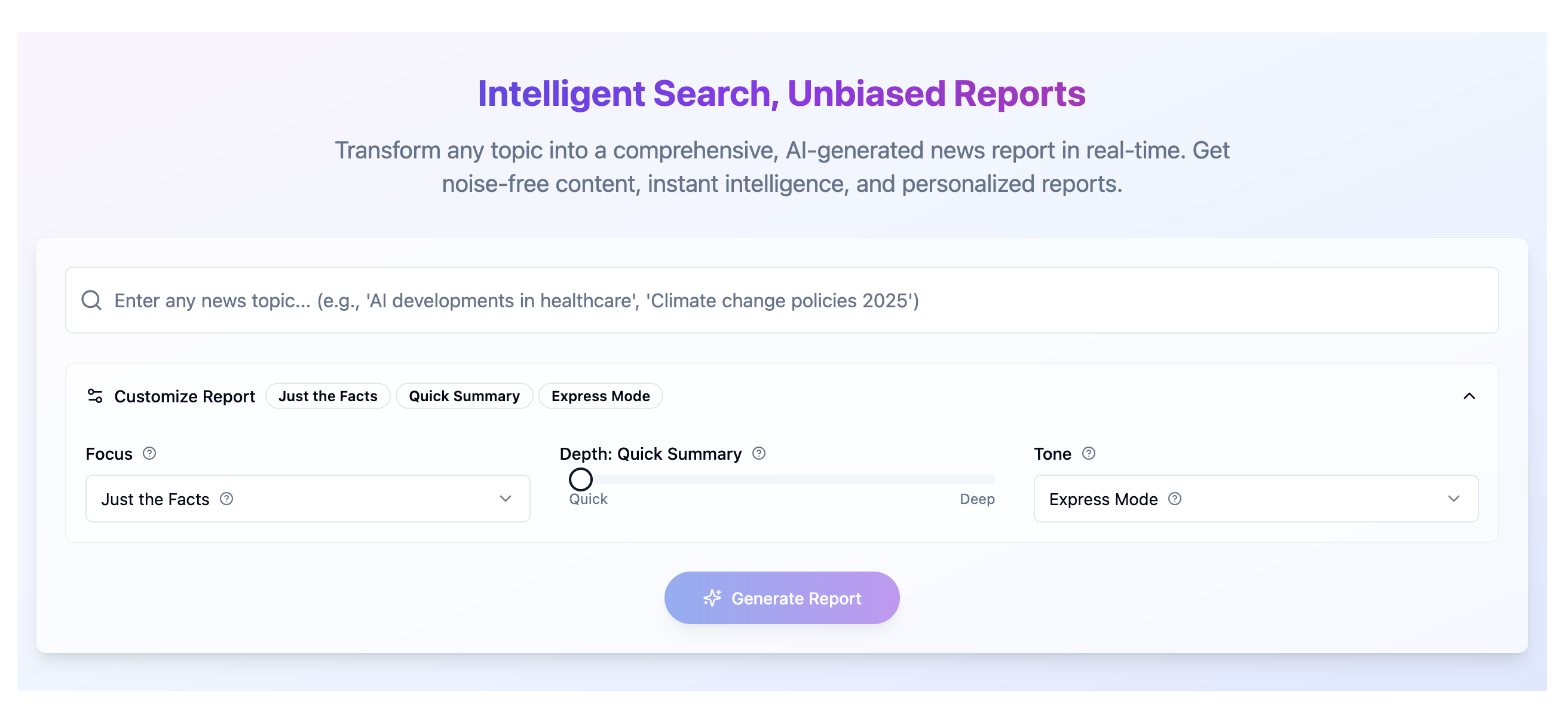Click the depth slider handle
Viewport: 1568px width, 721px height.
581,479
